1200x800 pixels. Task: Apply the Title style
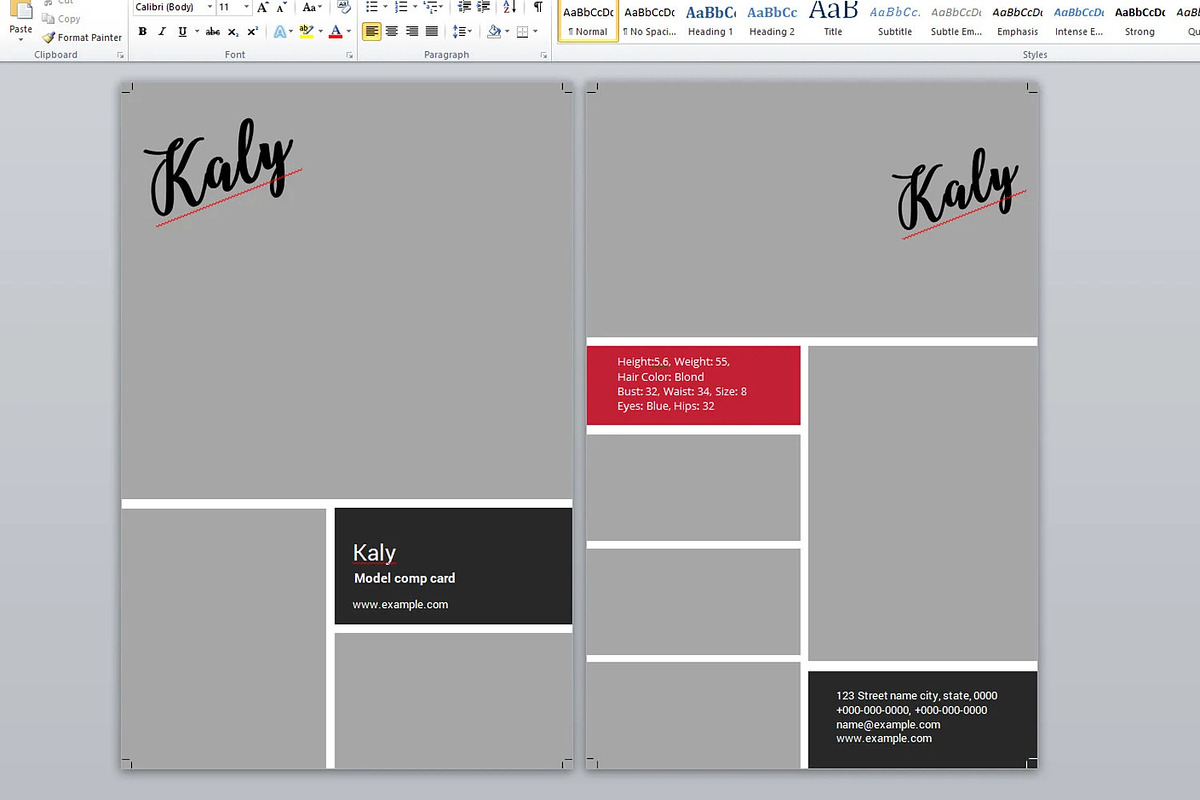pyautogui.click(x=833, y=20)
